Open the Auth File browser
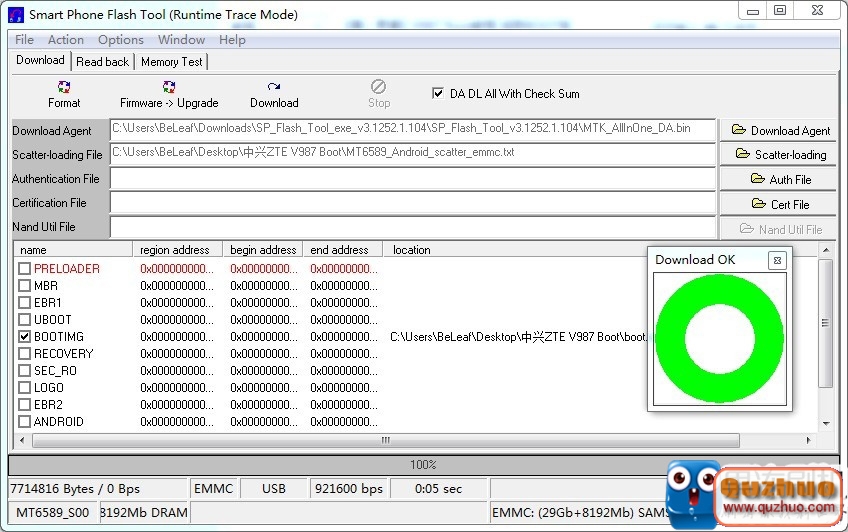 point(779,179)
